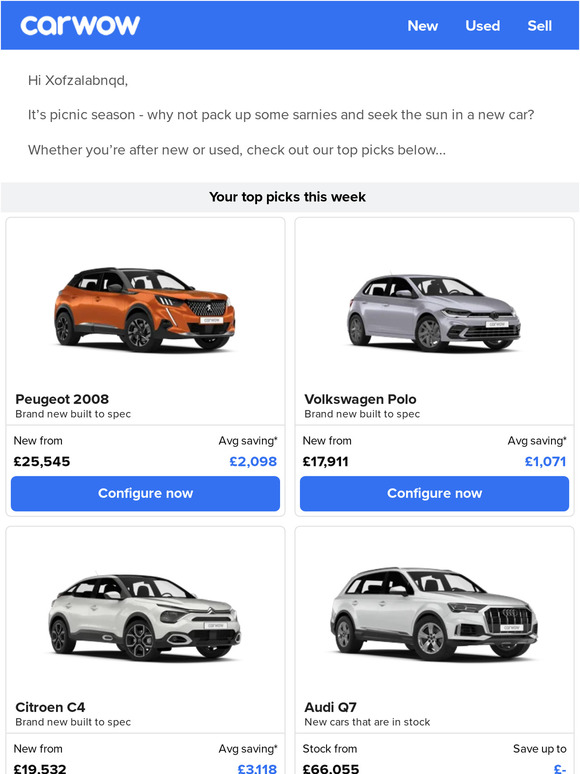Click the £2,098 average saving amount
This screenshot has width=580, height=774.
point(253,462)
